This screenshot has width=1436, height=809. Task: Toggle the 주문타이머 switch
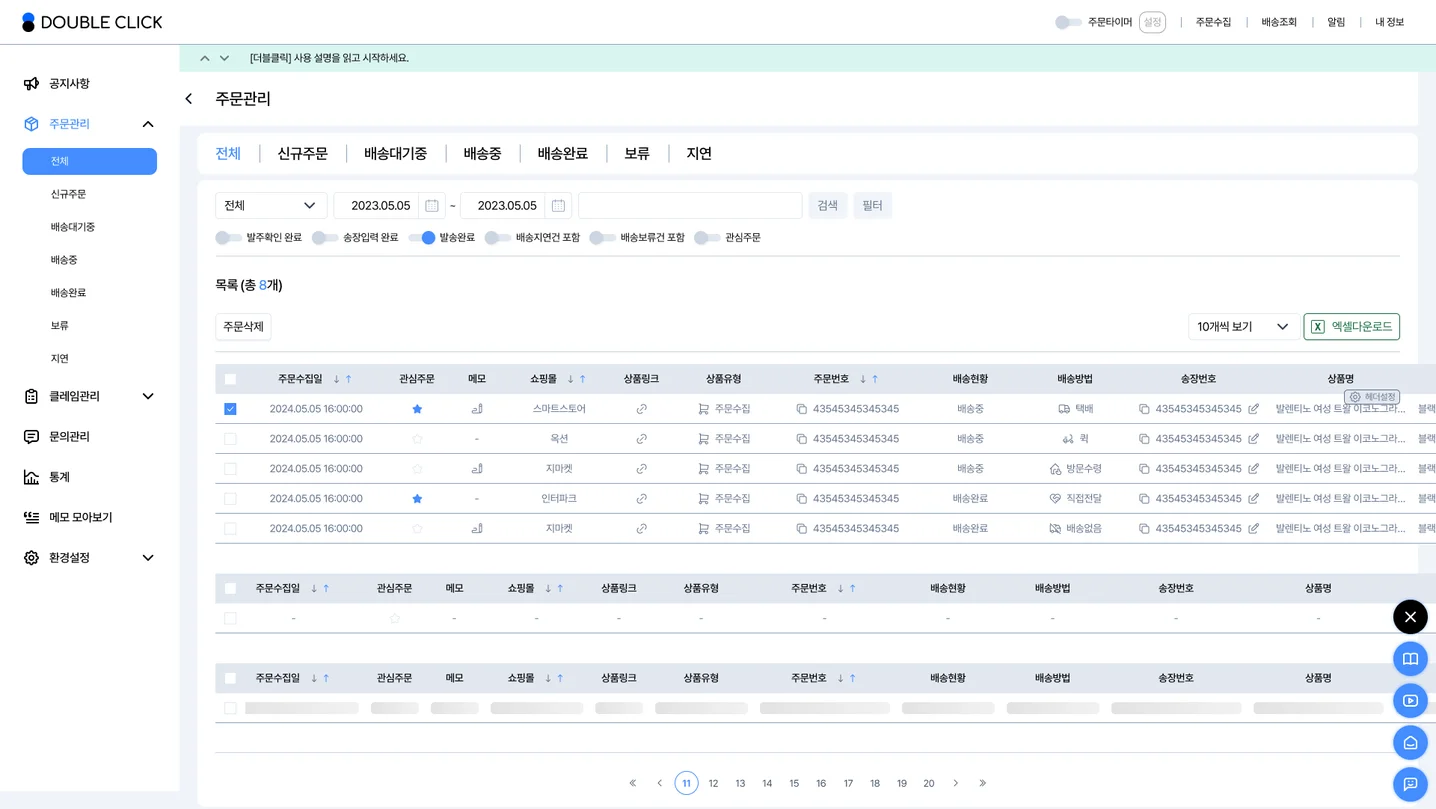(1068, 22)
